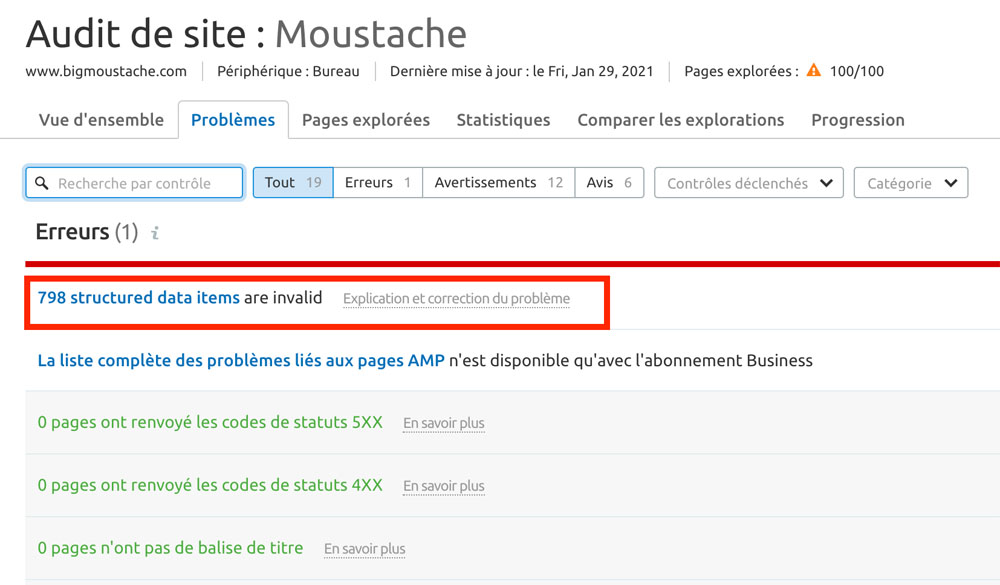Filter by Erreurs 1

coord(378,182)
